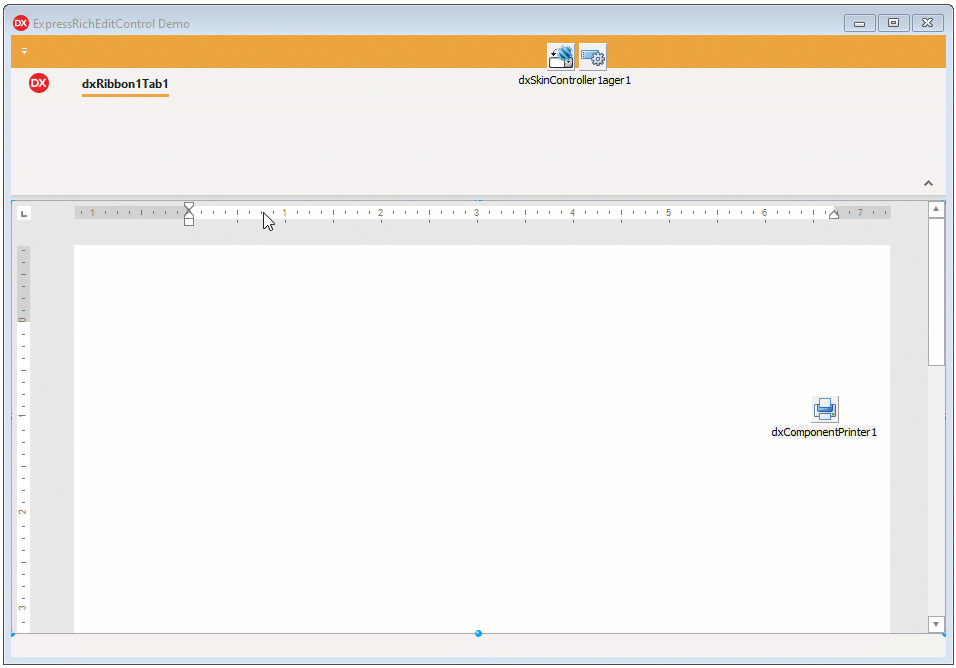Click the vertical scrollbar thumb
The image size is (956, 668).
(936, 291)
